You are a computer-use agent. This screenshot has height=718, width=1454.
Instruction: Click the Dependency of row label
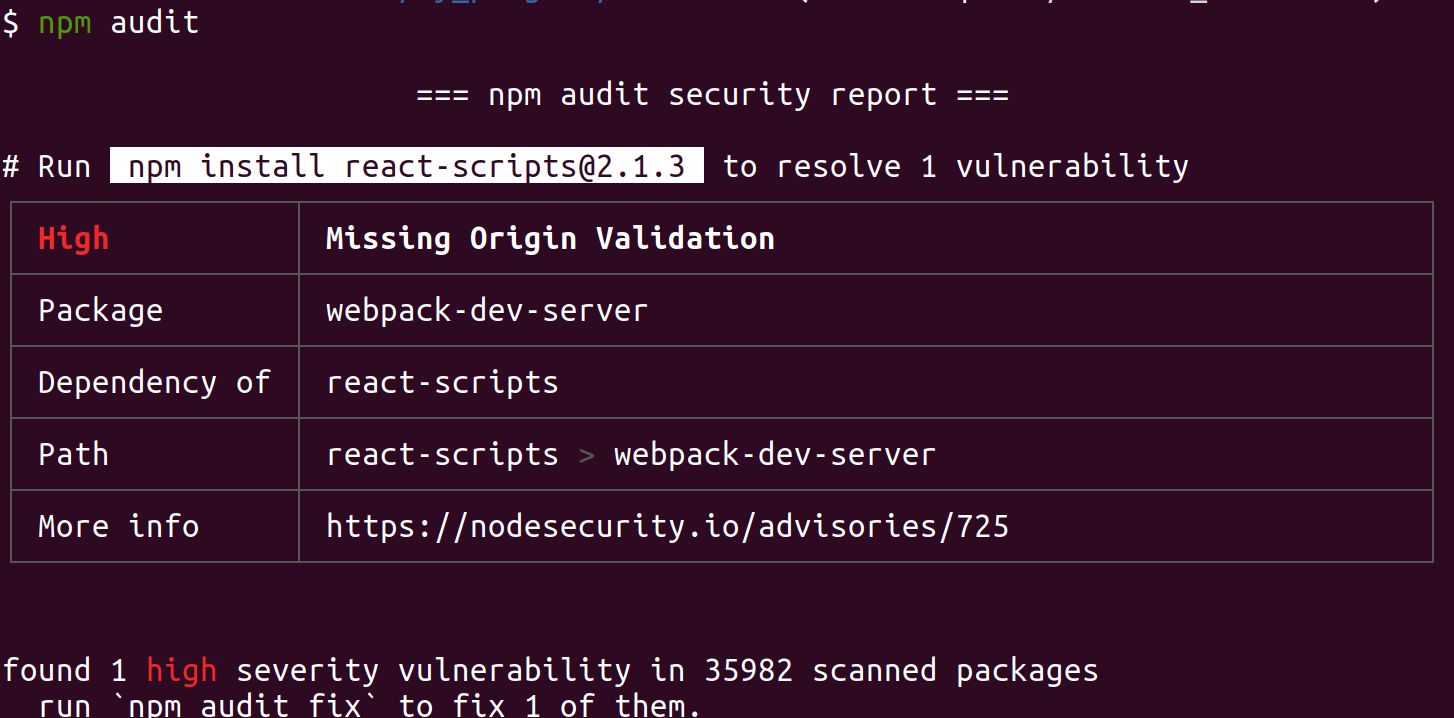(x=154, y=382)
